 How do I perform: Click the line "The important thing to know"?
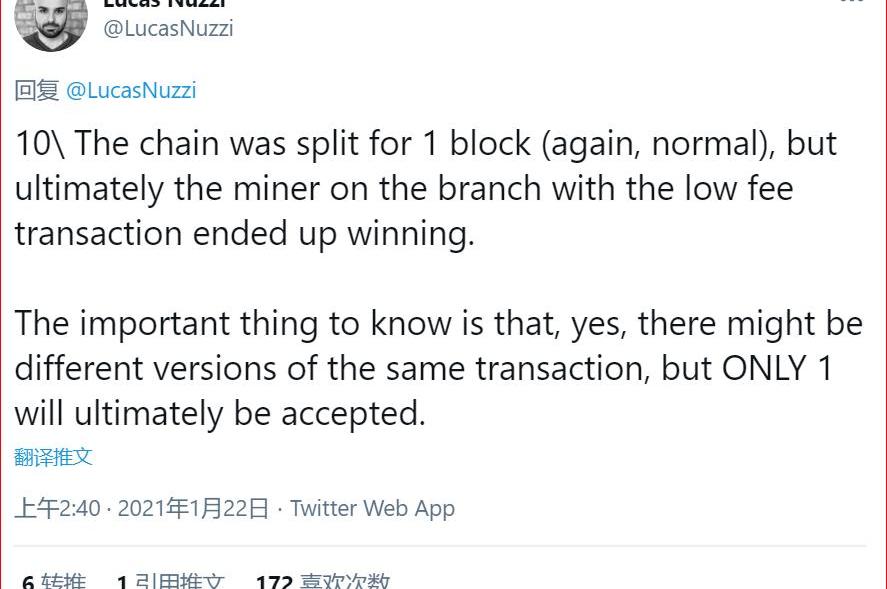coord(438,324)
